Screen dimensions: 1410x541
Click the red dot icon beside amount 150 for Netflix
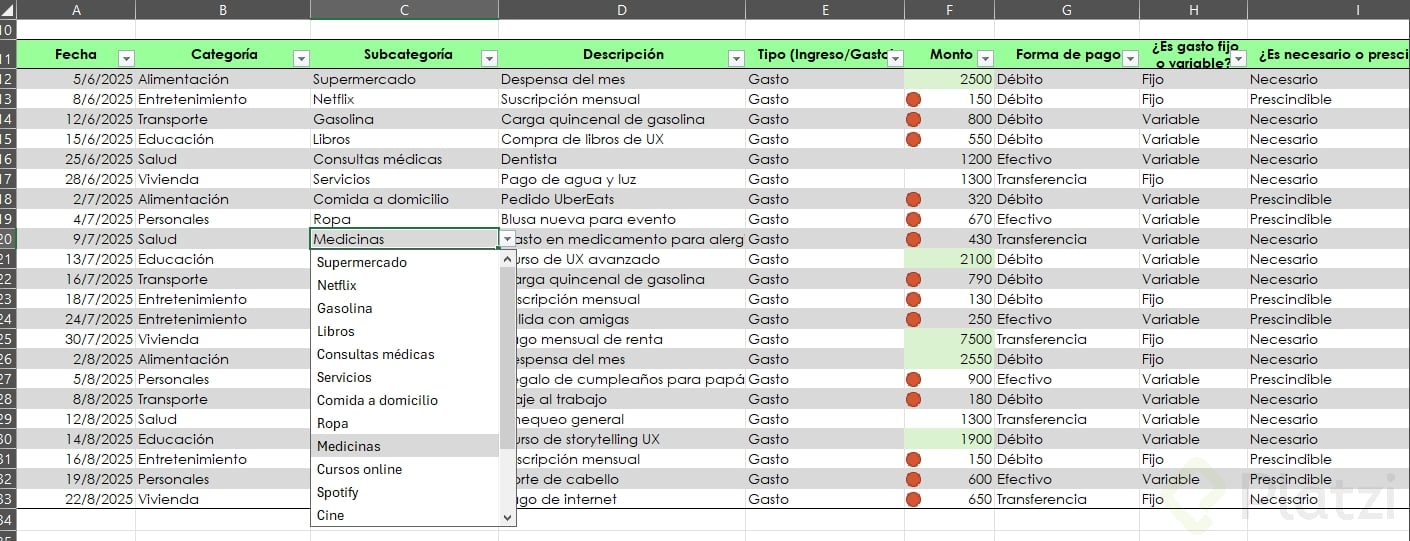[x=913, y=99]
